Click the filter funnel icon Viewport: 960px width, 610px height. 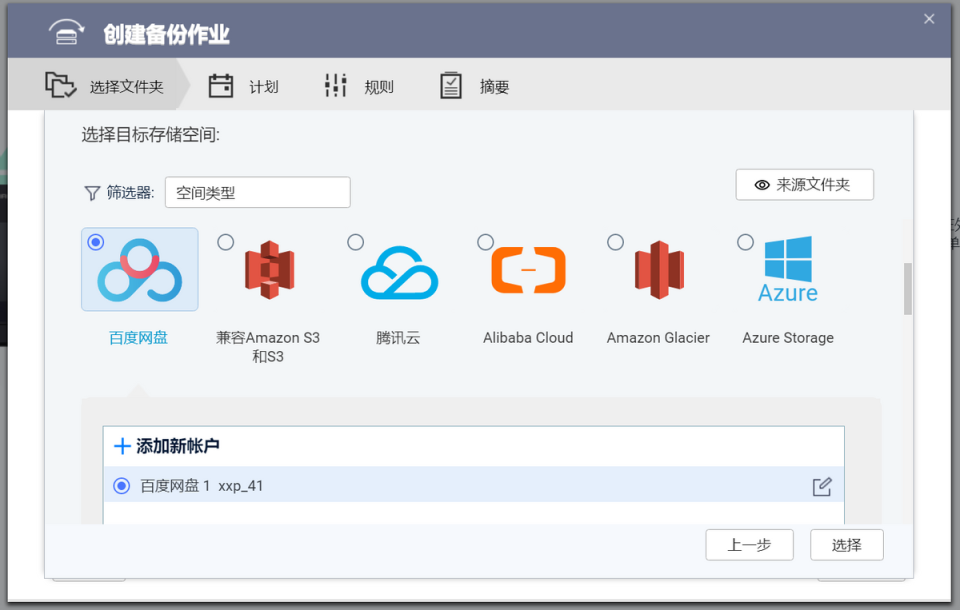point(92,193)
